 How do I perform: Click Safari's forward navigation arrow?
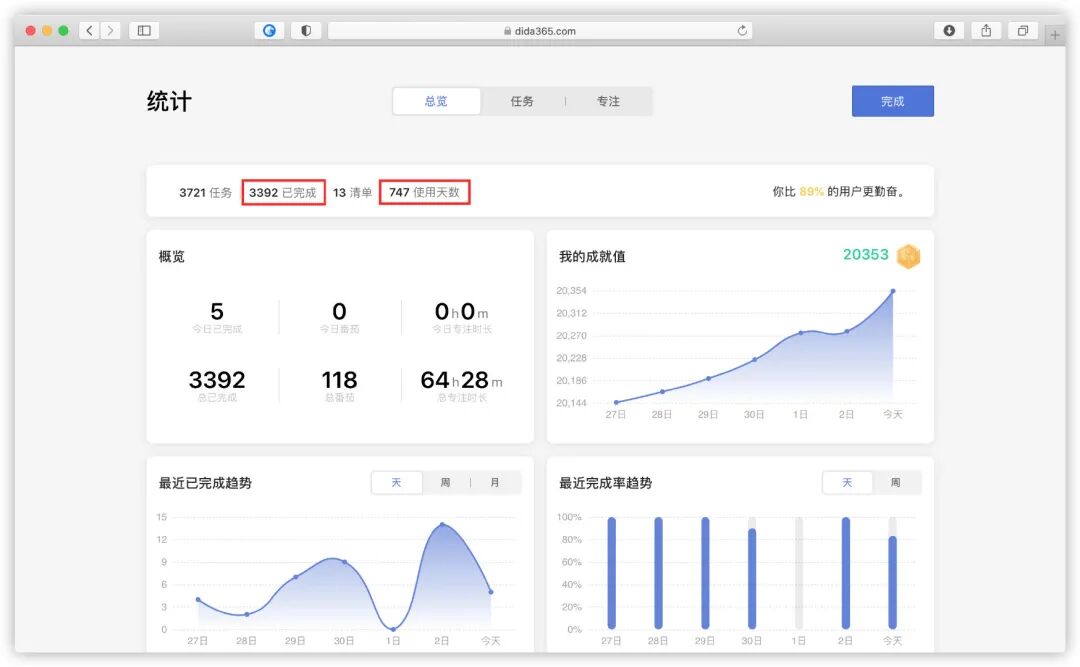(110, 30)
